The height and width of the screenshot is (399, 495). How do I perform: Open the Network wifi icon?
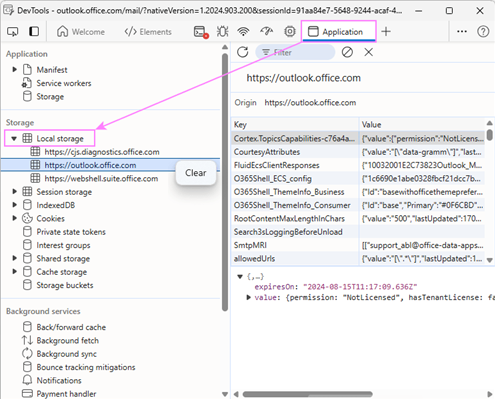(x=244, y=32)
